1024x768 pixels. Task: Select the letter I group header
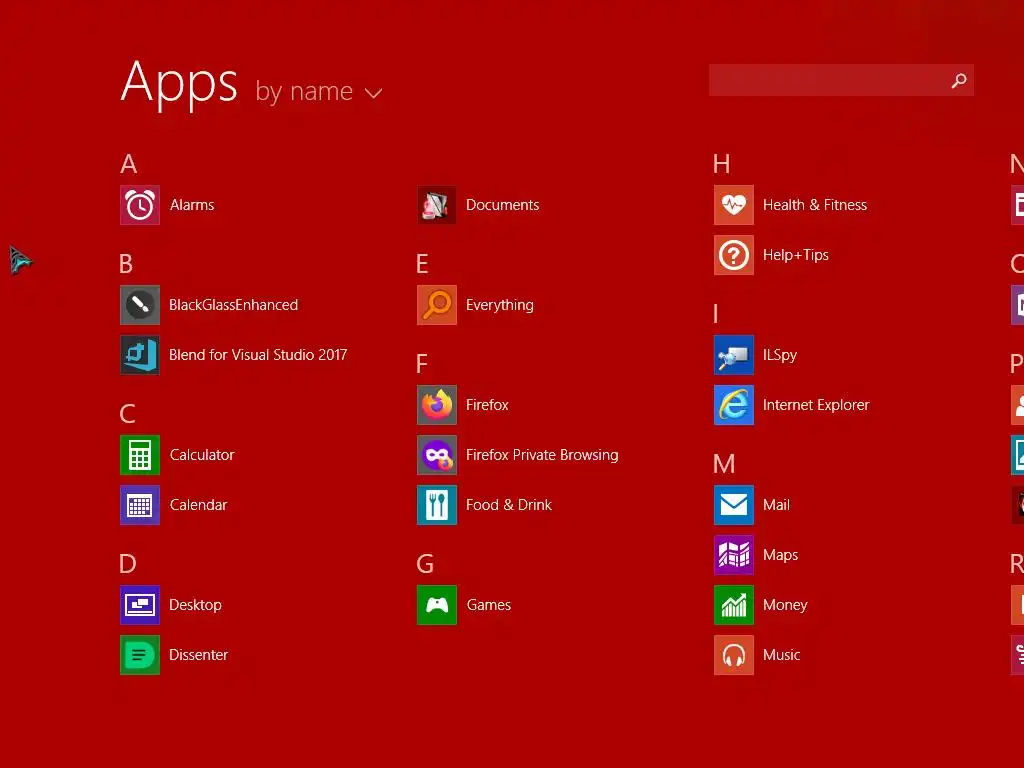pos(716,313)
